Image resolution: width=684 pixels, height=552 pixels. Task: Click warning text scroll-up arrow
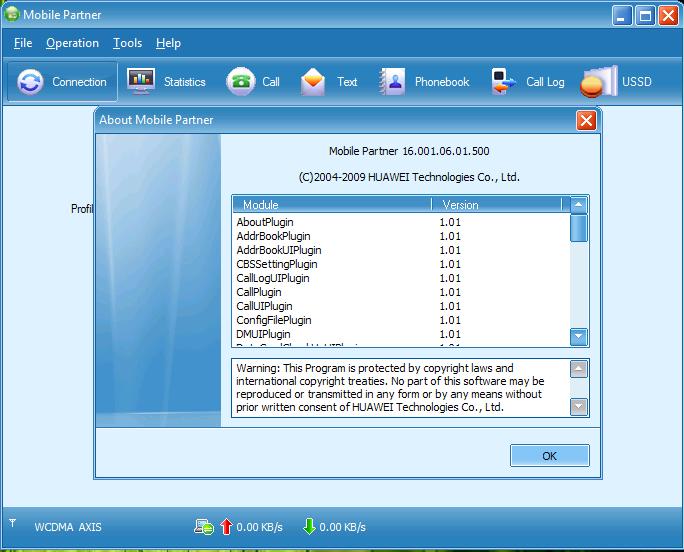[578, 369]
